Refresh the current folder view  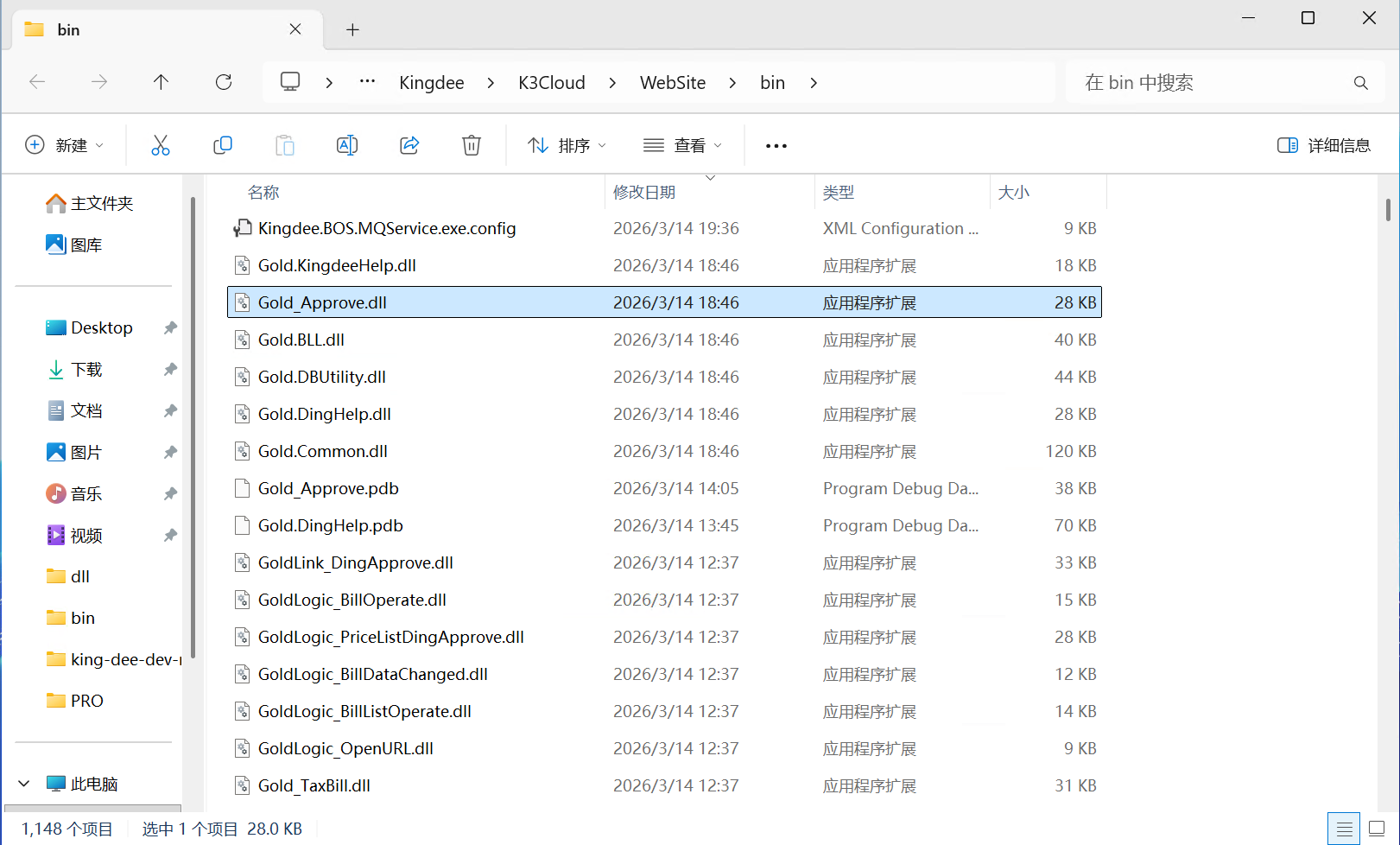224,82
